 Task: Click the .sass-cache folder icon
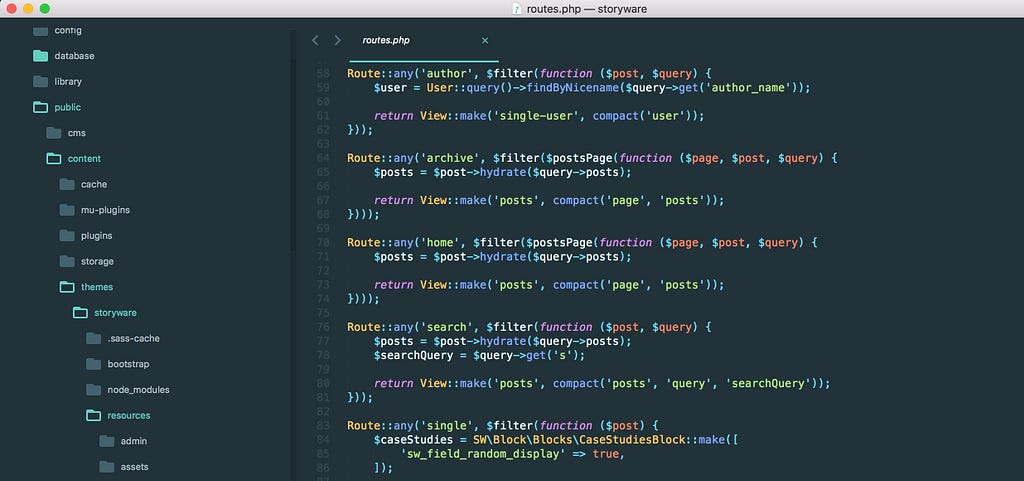[x=93, y=339]
